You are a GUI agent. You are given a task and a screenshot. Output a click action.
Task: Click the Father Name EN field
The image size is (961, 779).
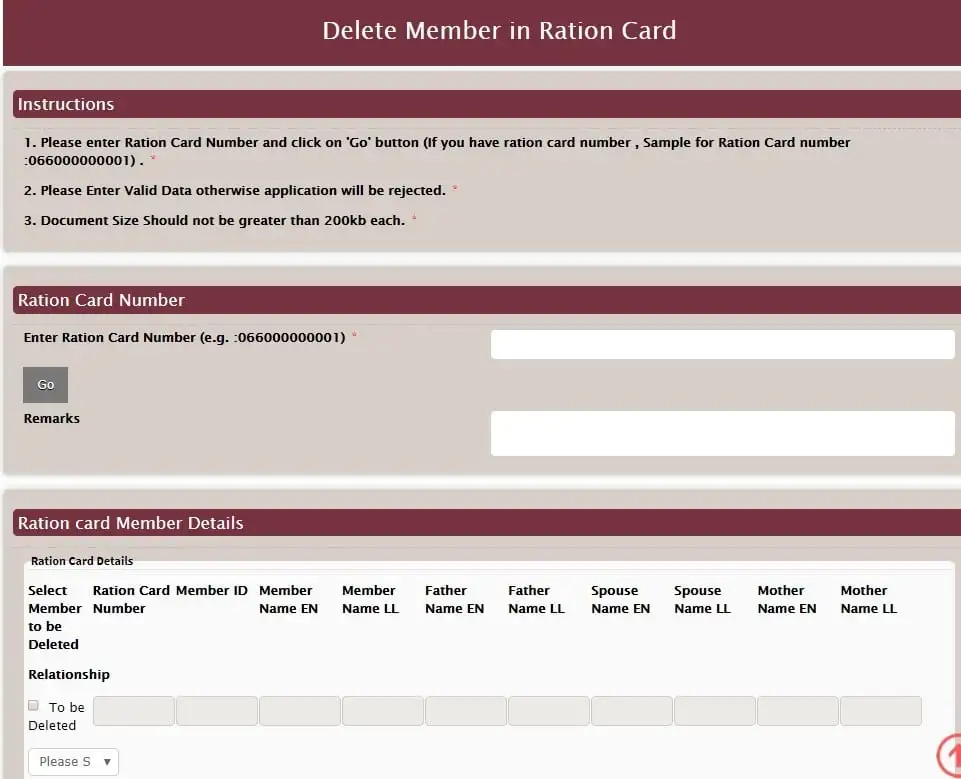point(463,710)
